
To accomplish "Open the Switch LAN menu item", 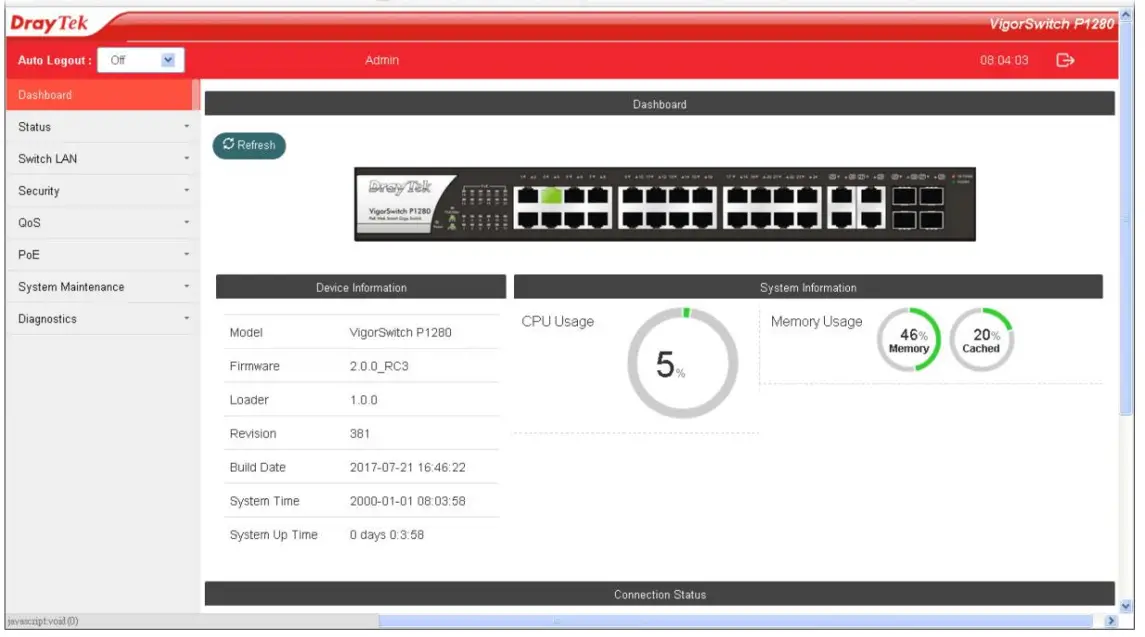I will point(101,159).
